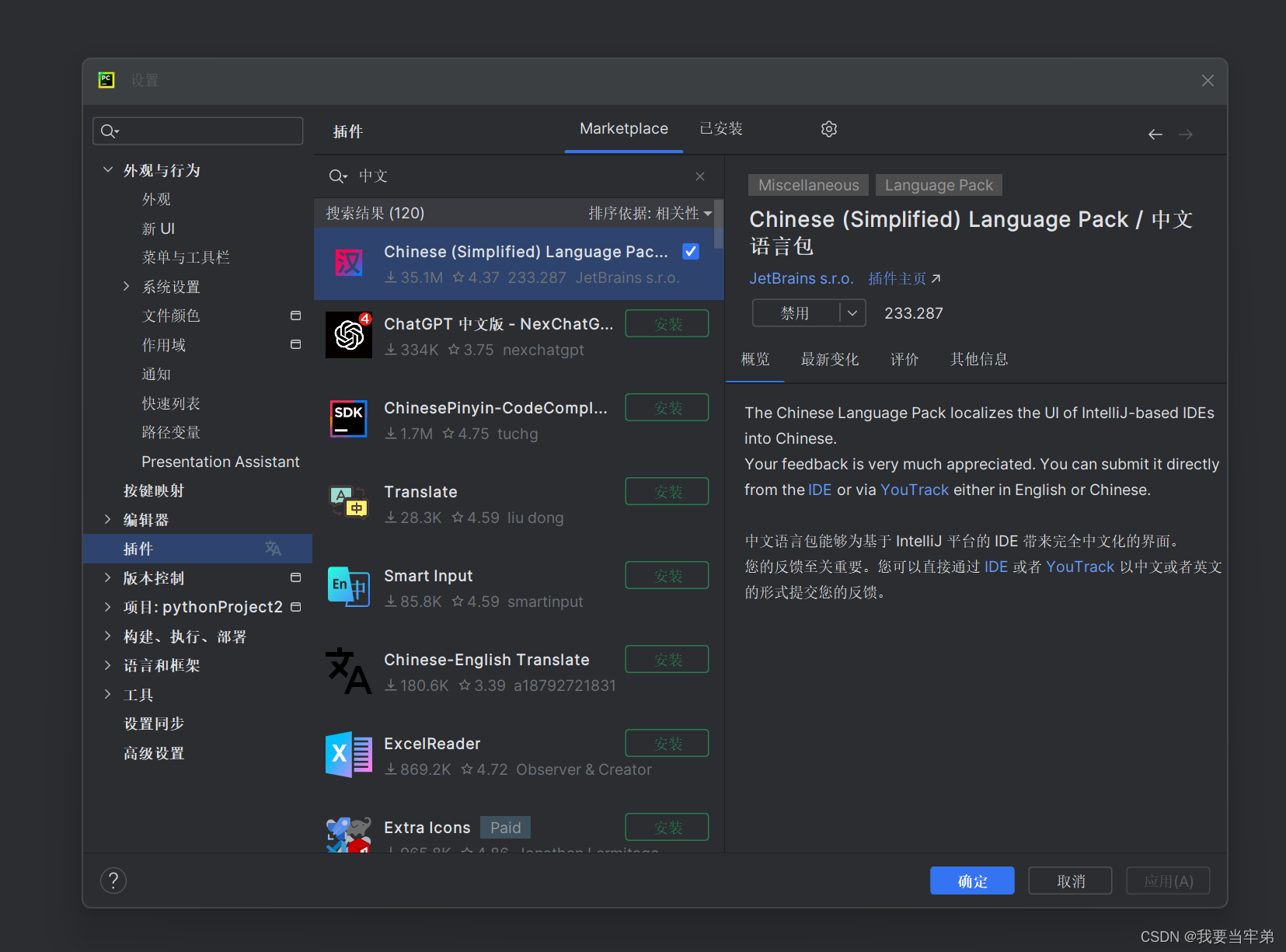The image size is (1286, 952).
Task: Open the YouTrack link in English description
Action: pos(915,490)
